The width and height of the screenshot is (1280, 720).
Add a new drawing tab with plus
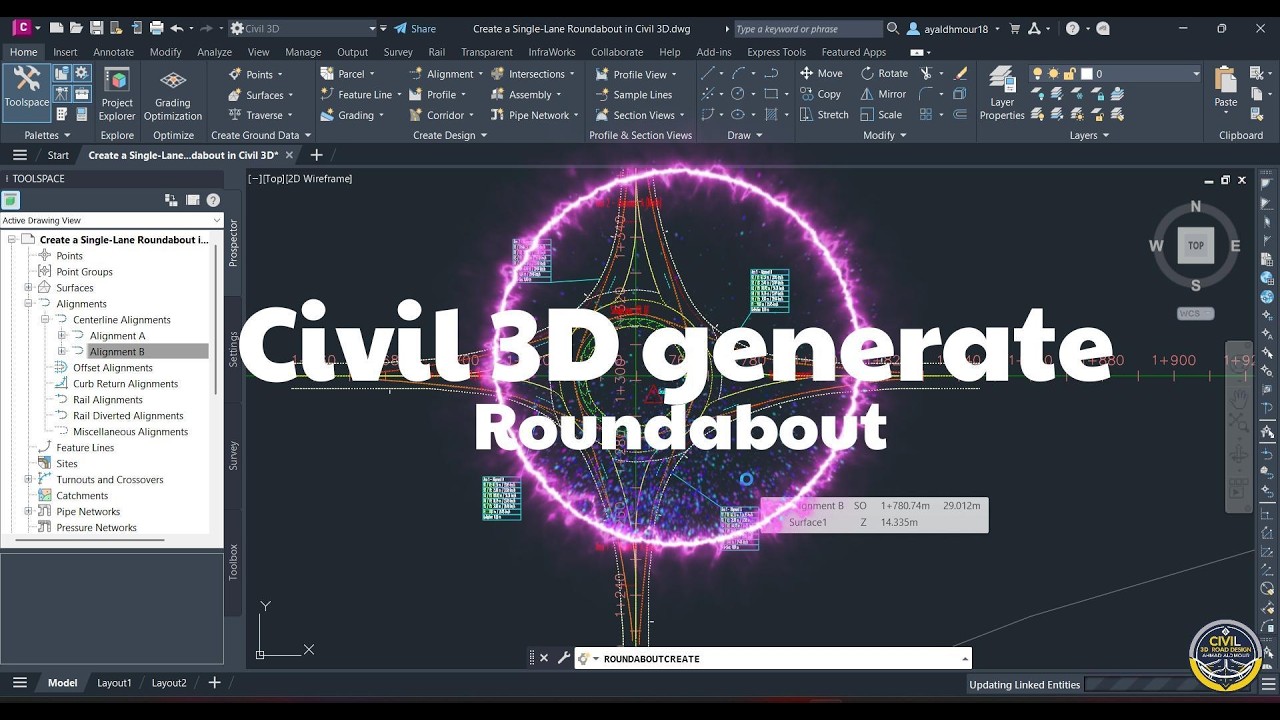(317, 155)
